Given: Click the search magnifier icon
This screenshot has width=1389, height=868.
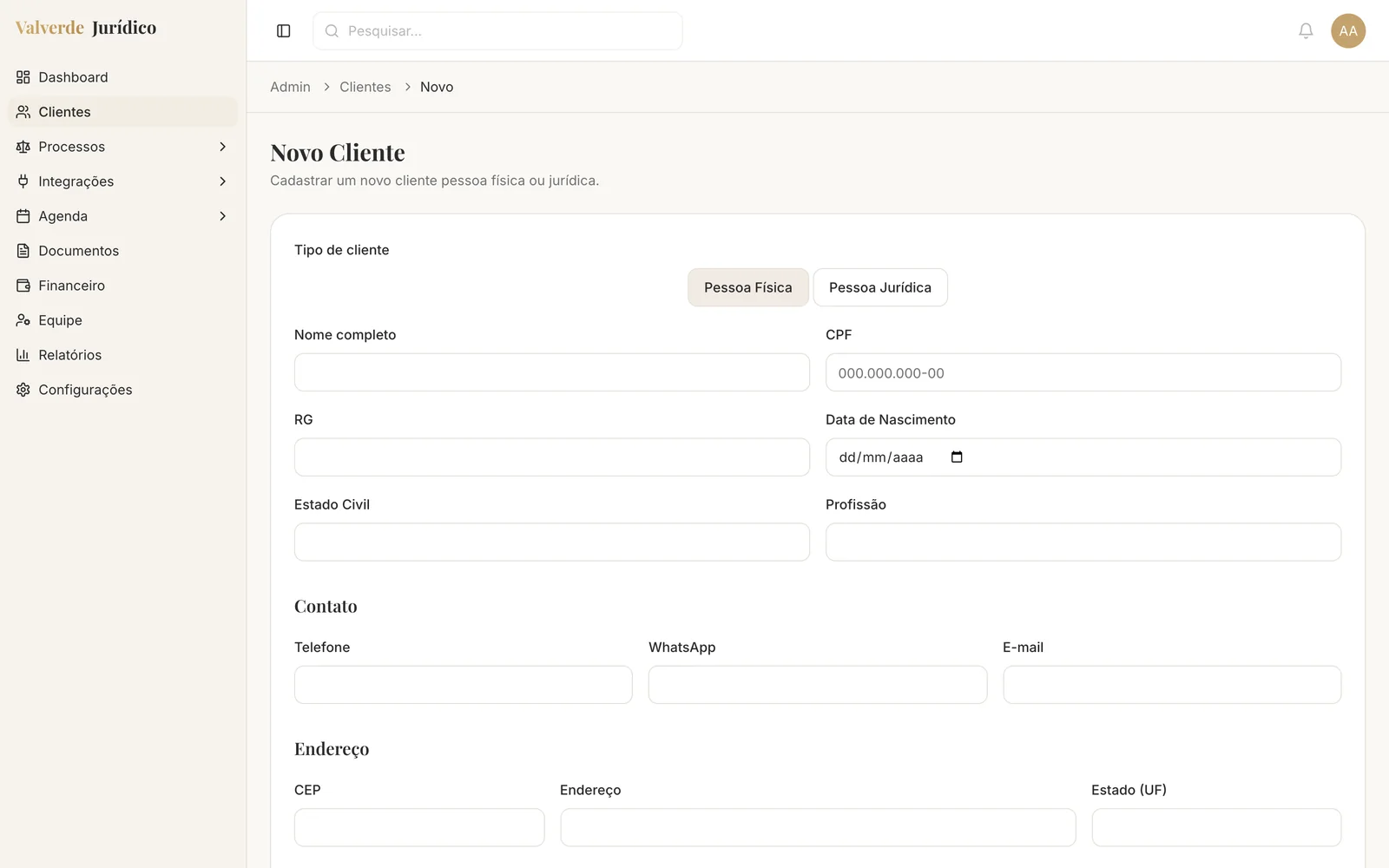Looking at the screenshot, I should point(332,31).
